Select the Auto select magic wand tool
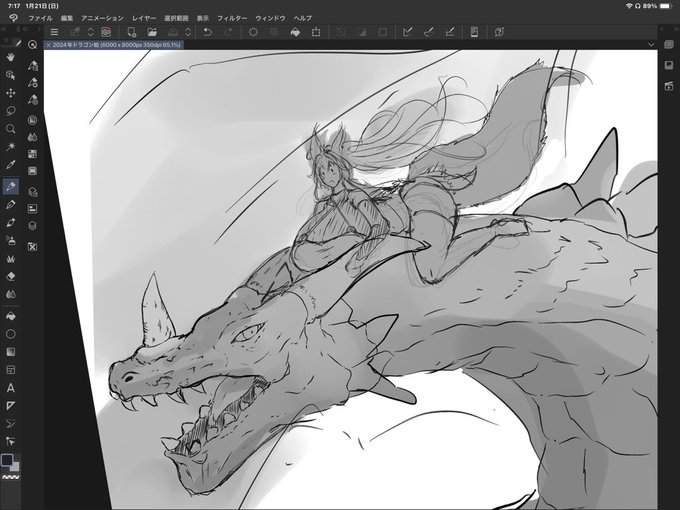 click(11, 147)
